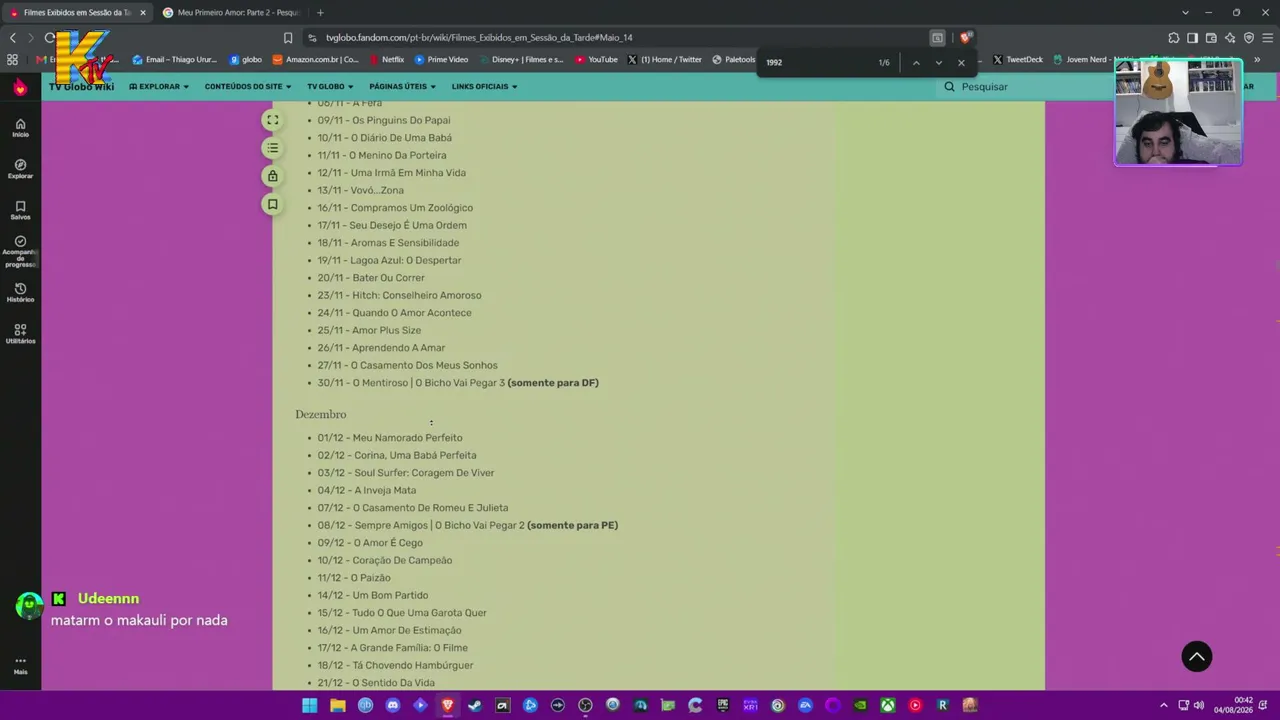
Task: Click the streamer webcam overlay
Action: point(1178,112)
